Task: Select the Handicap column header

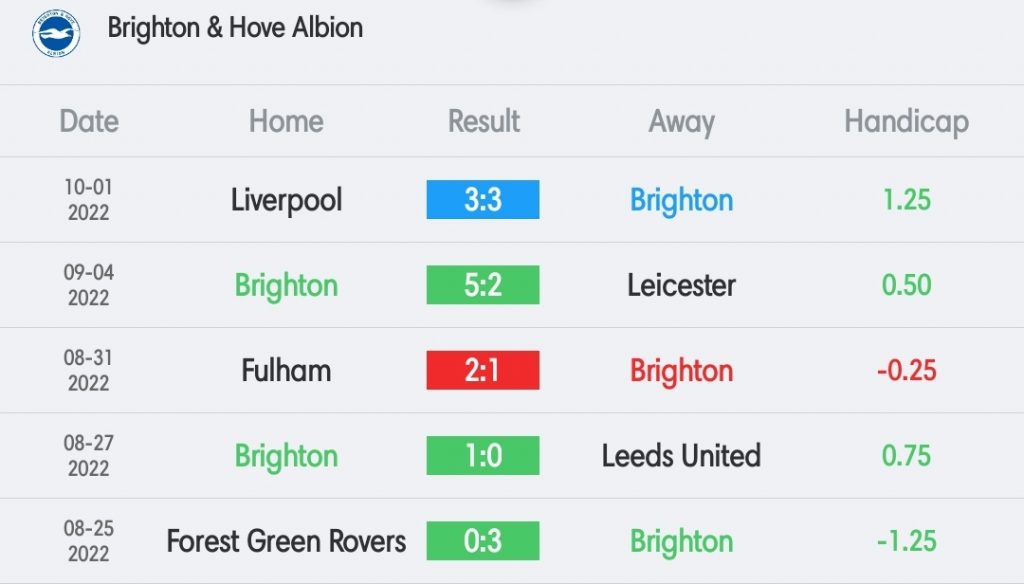Action: pos(906,122)
